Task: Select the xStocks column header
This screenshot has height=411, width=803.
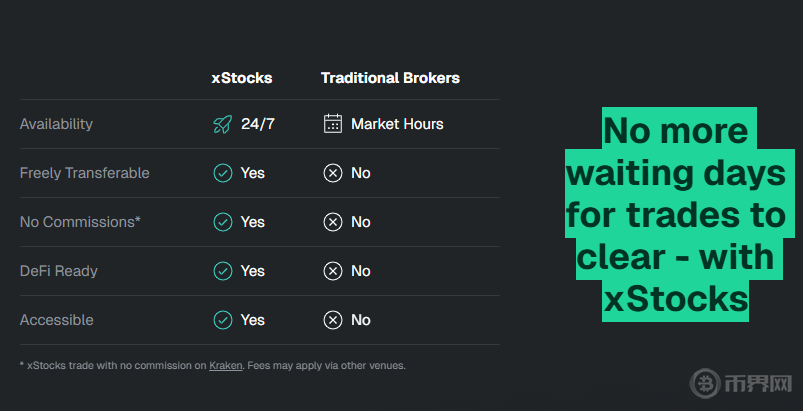Action: coord(242,78)
